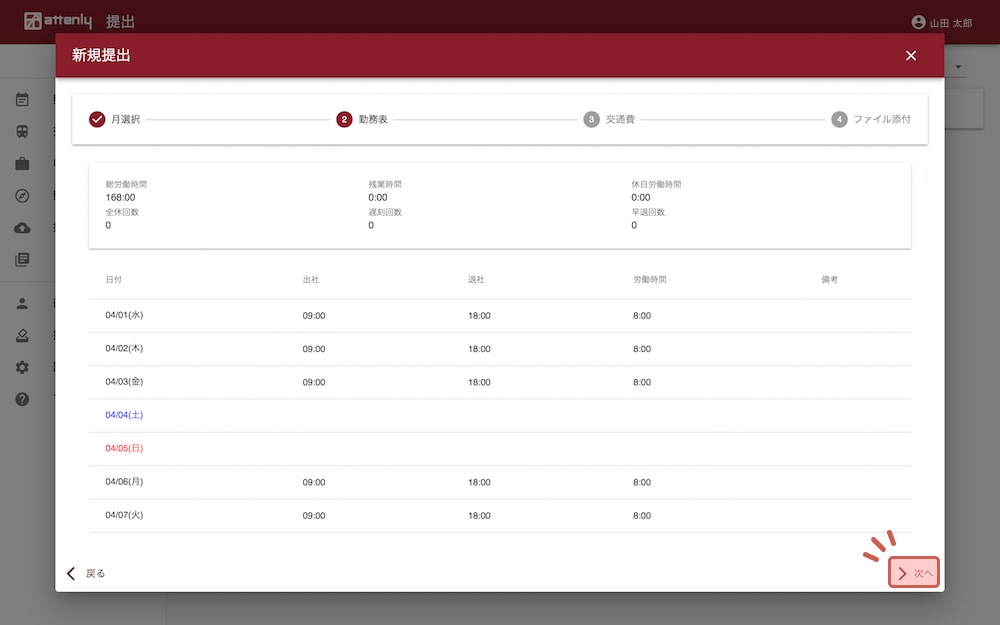The height and width of the screenshot is (625, 1000).
Task: Open the compass icon in the sidebar
Action: pos(22,196)
